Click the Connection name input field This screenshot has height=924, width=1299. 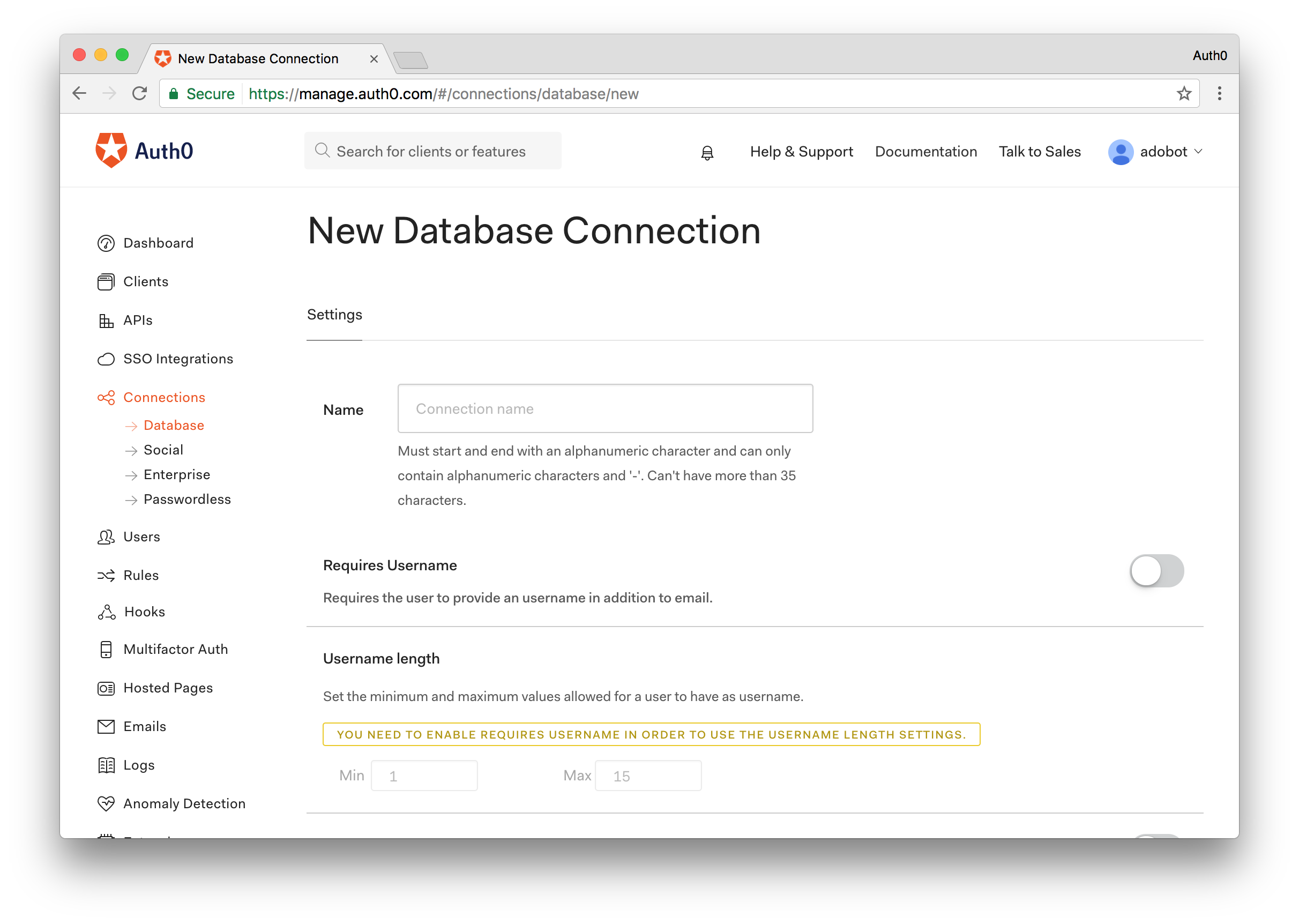604,408
